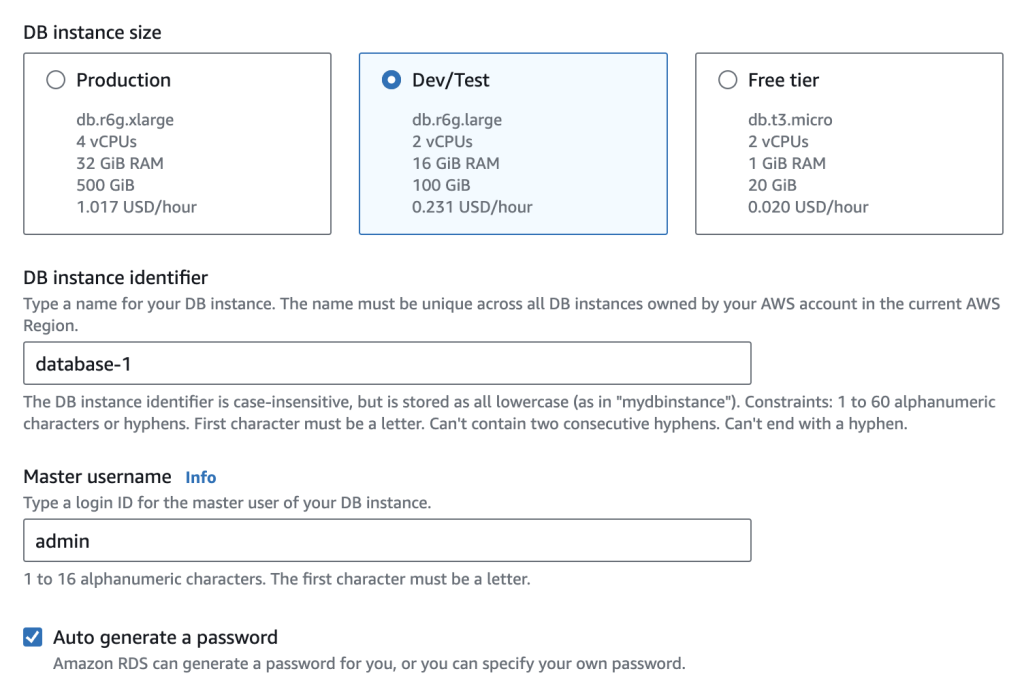
Task: Click the DB instance identifier input field
Action: (x=387, y=363)
